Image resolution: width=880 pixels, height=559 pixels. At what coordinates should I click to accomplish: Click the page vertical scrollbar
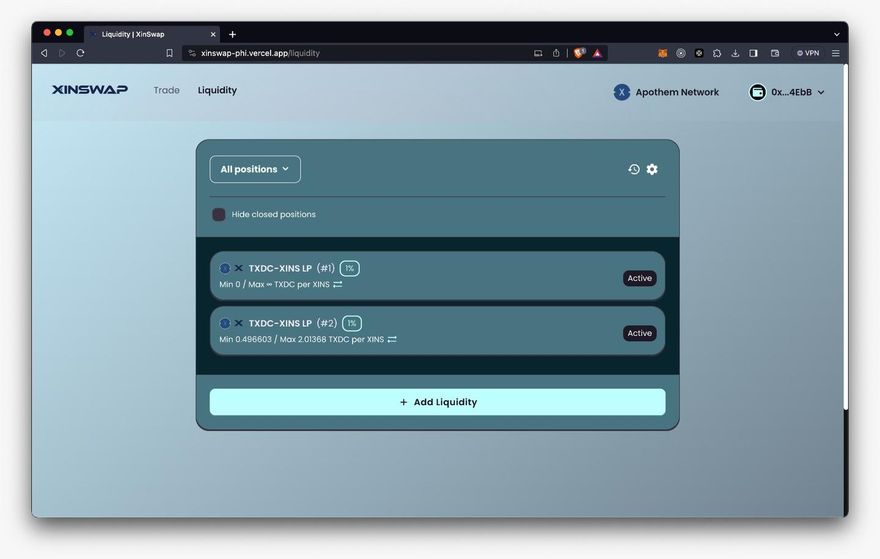[845, 236]
